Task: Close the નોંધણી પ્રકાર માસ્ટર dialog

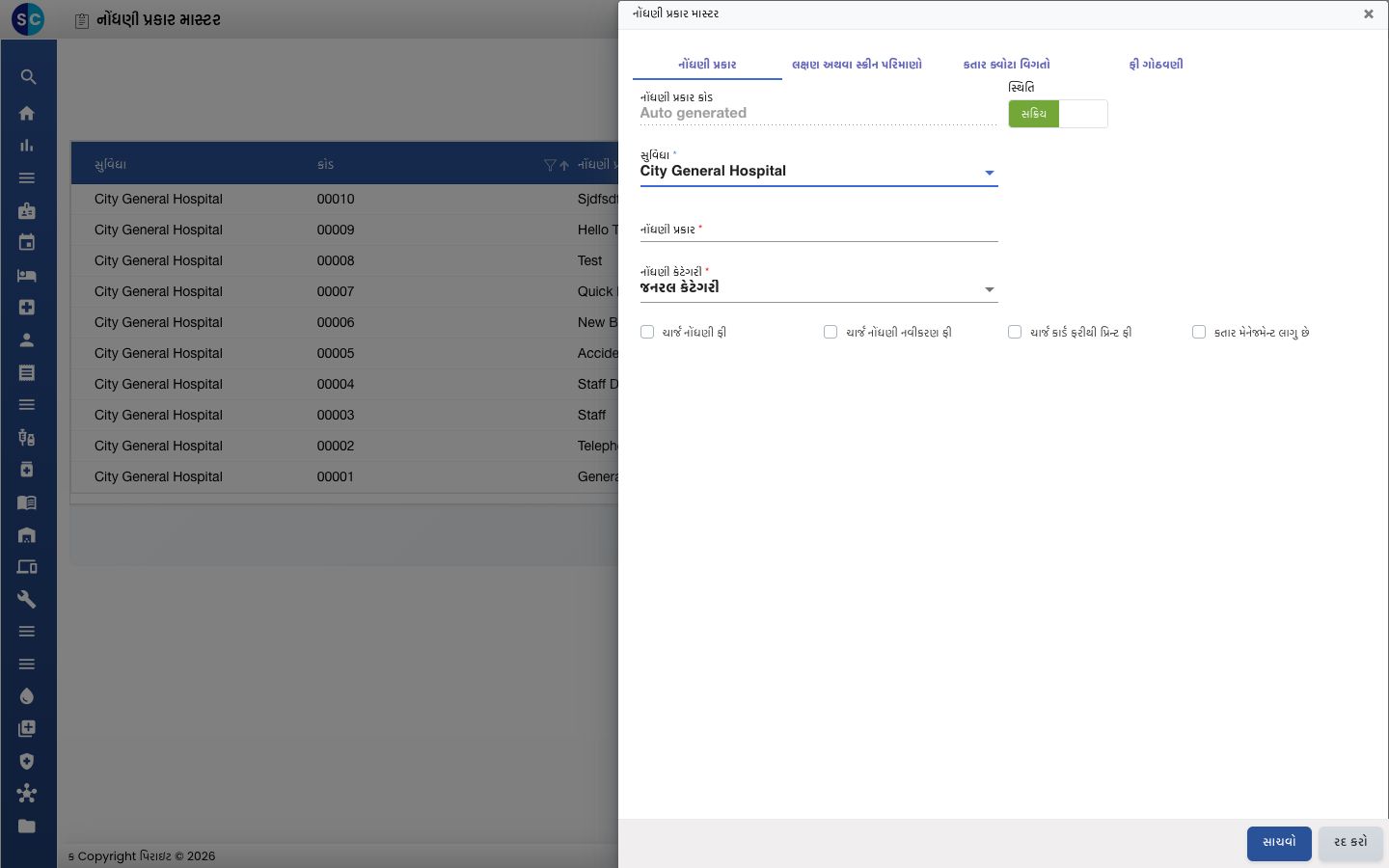Action: (1368, 14)
